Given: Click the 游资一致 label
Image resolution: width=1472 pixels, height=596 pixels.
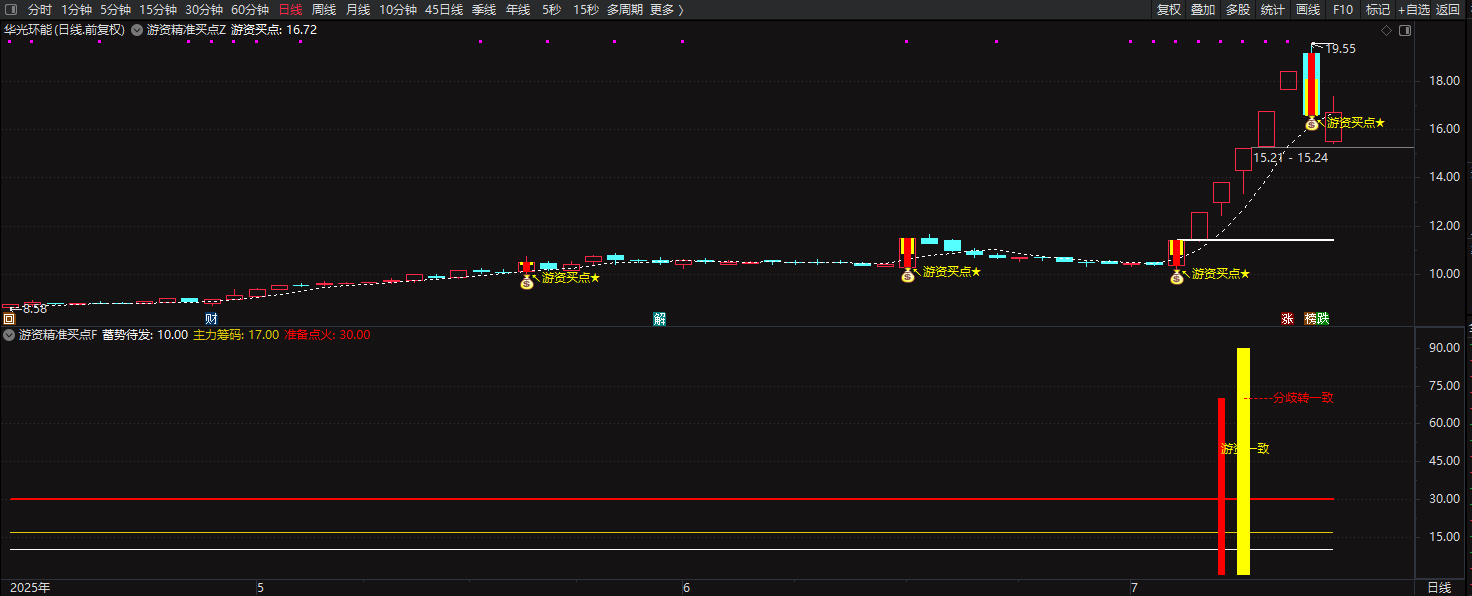Looking at the screenshot, I should tap(1245, 449).
